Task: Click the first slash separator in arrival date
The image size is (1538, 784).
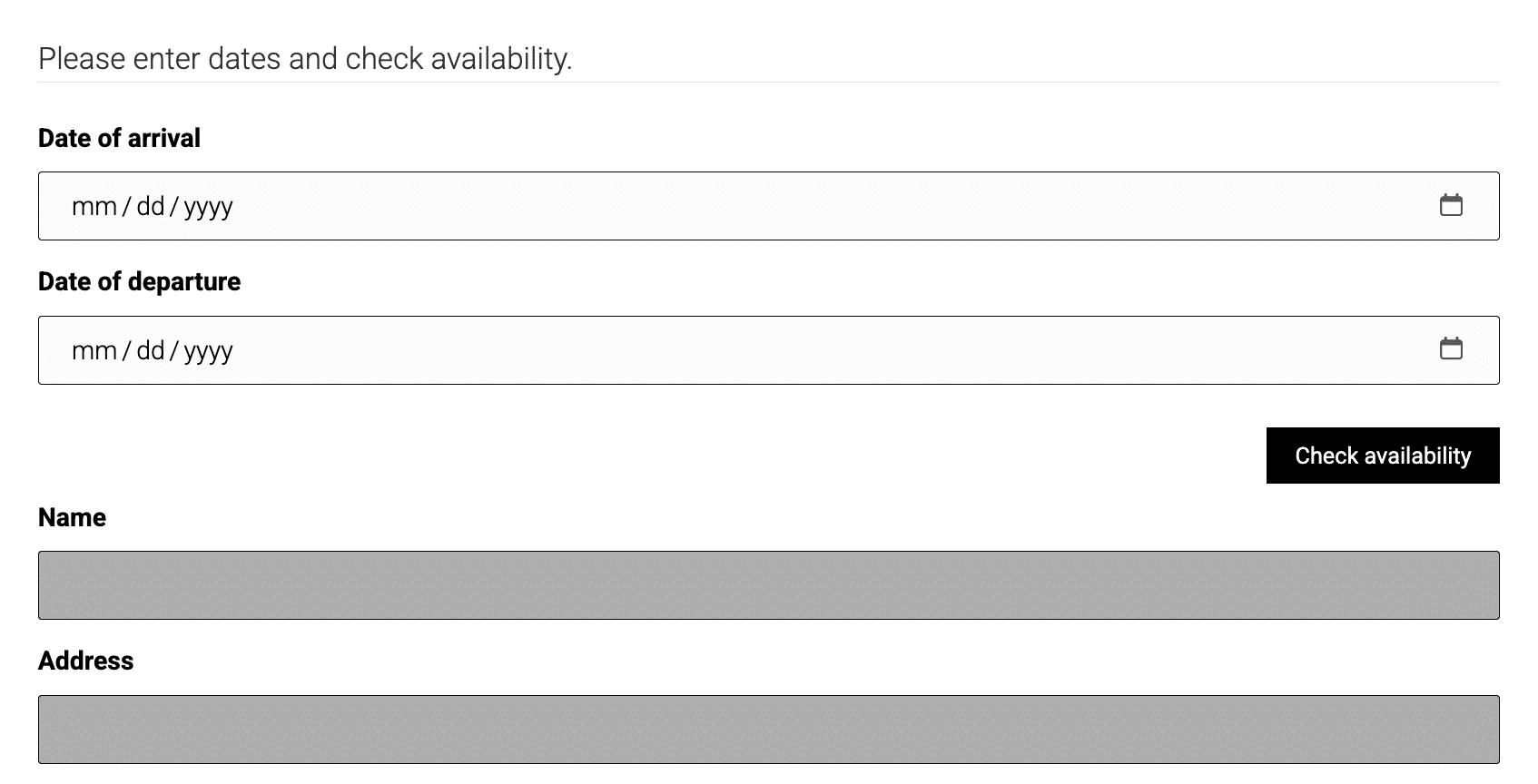Action: 127,207
